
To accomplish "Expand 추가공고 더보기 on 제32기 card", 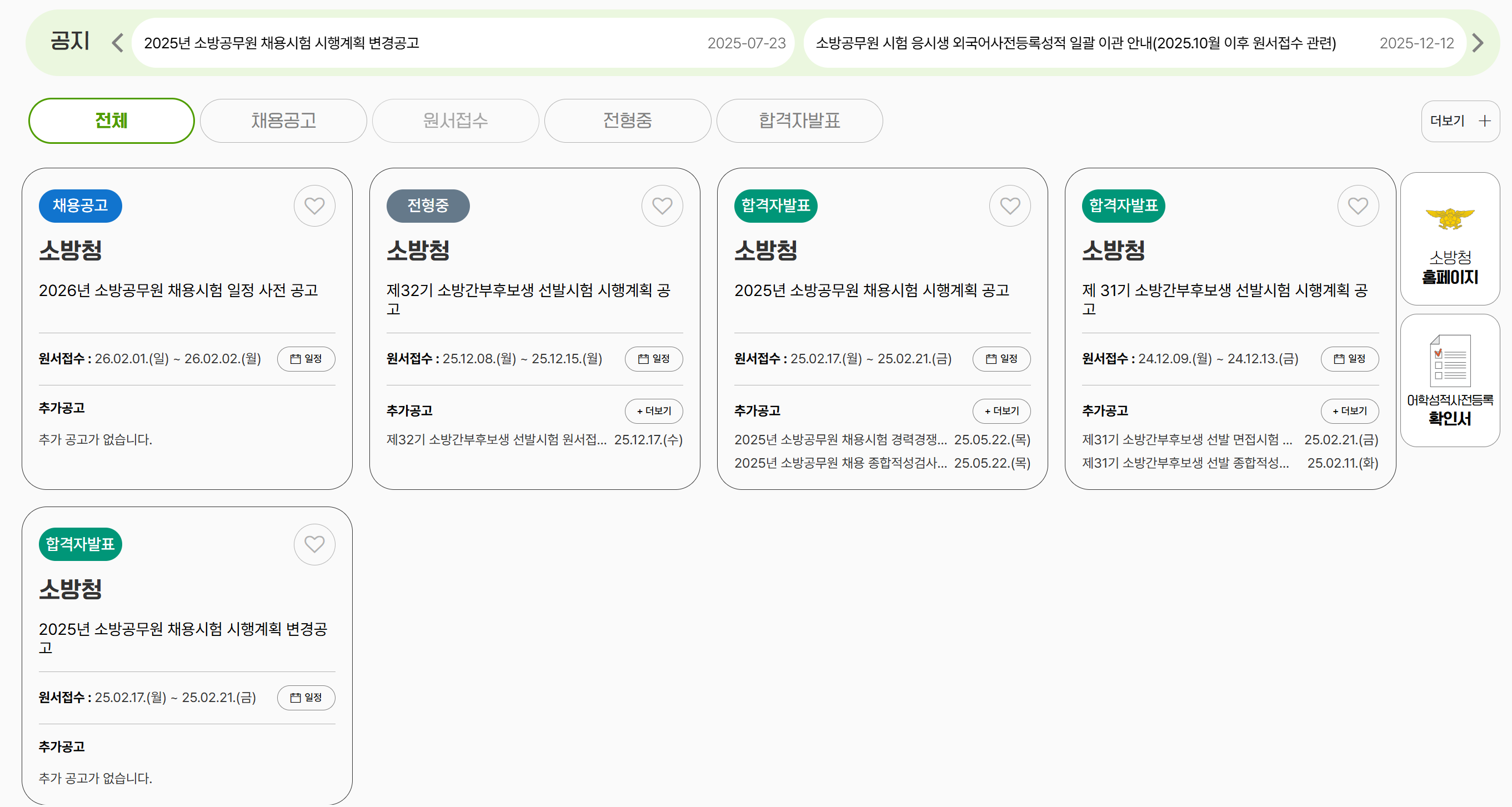I will click(653, 411).
